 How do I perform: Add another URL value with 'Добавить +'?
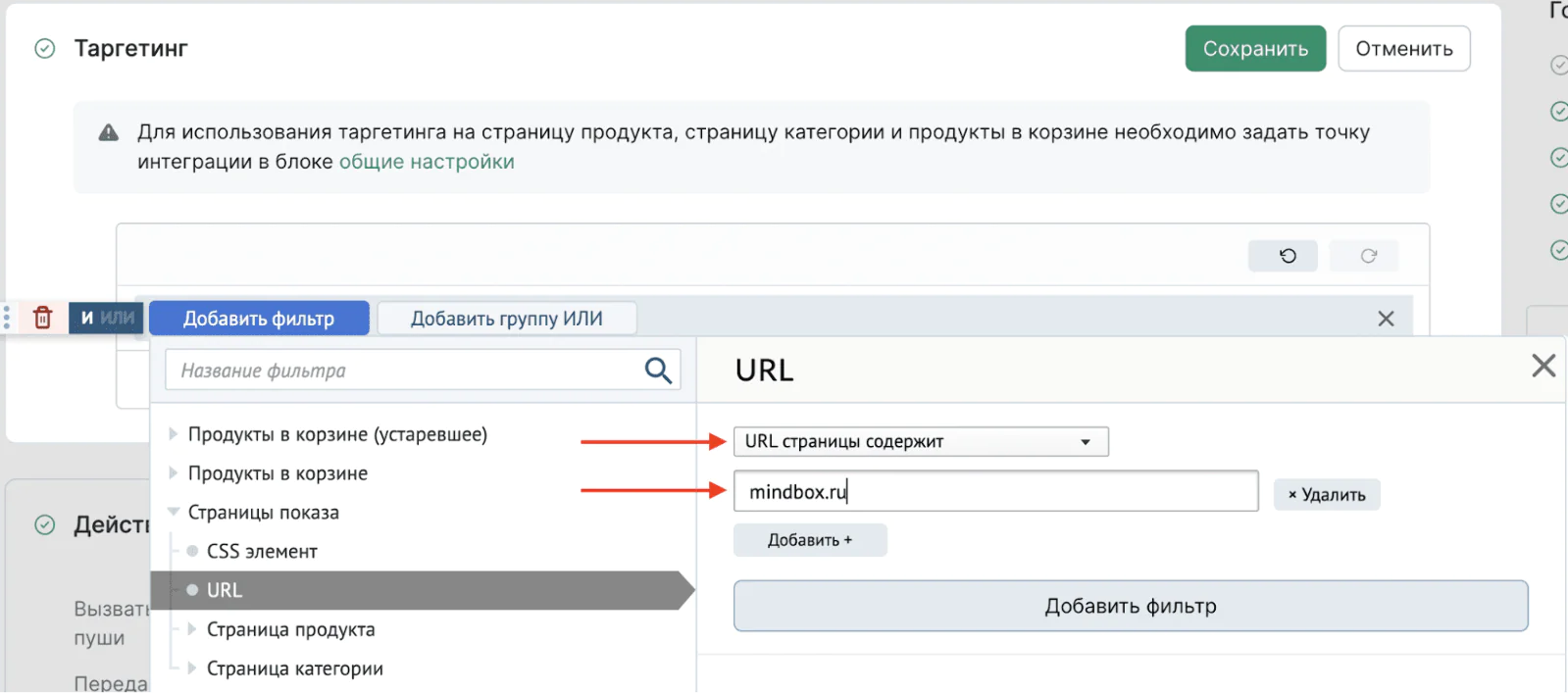pos(810,540)
